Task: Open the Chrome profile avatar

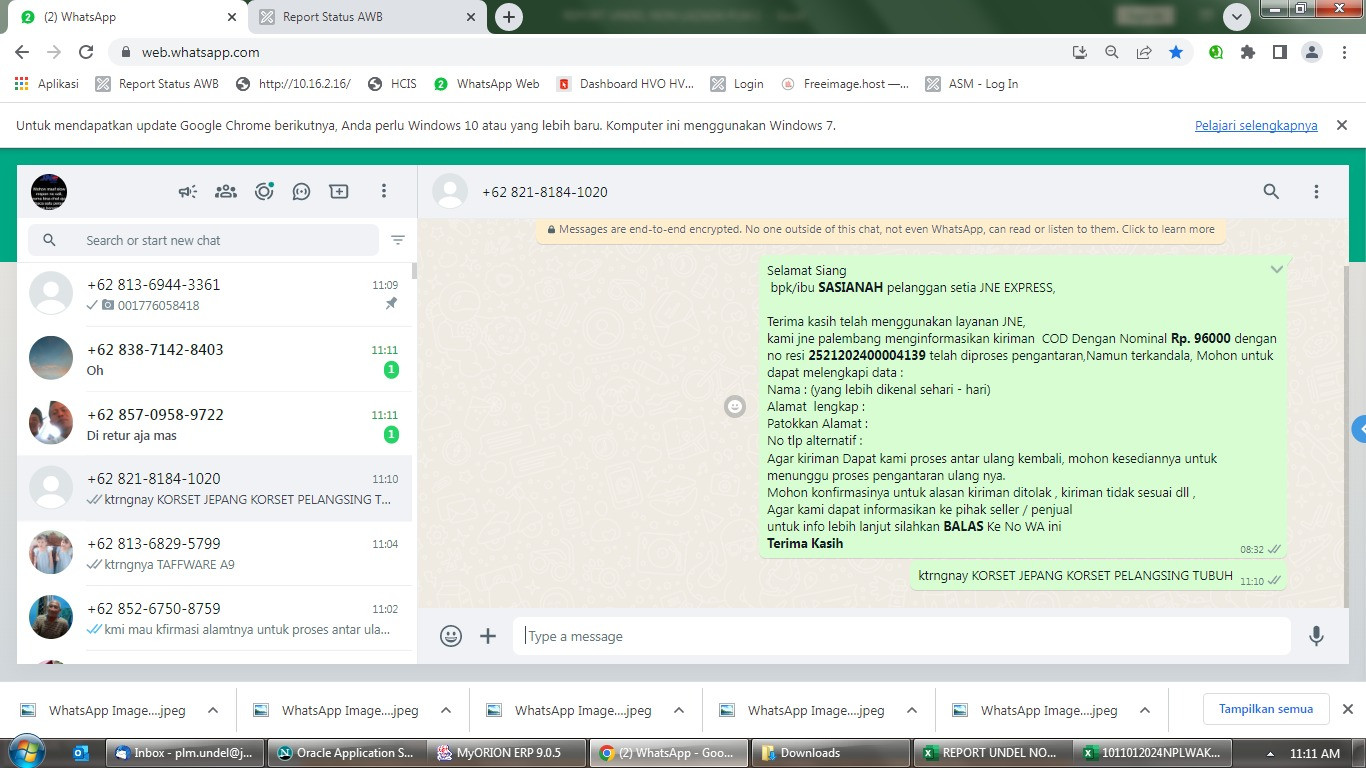Action: click(1311, 52)
